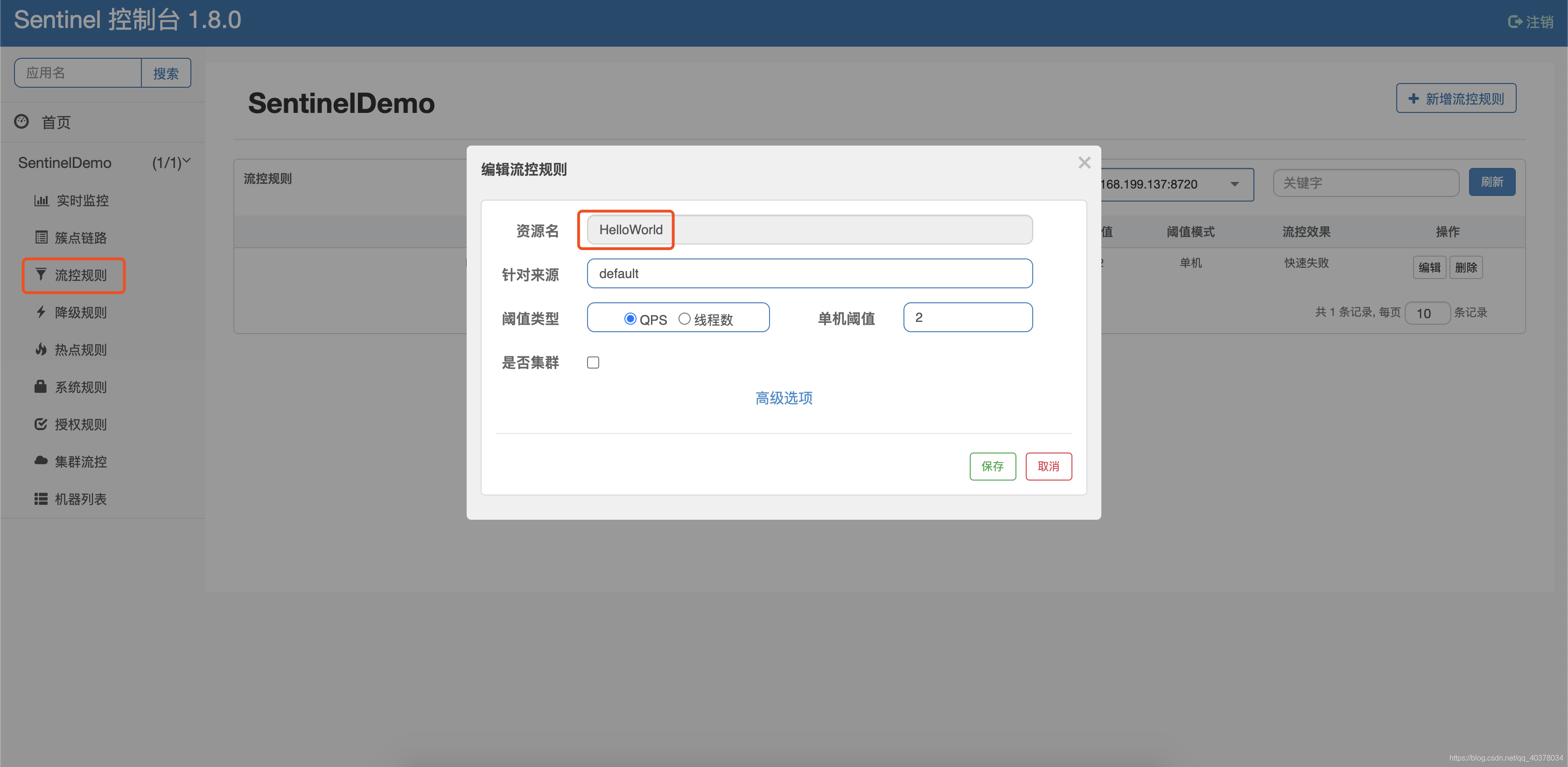Click the filter funnel icon for 流控规则

pyautogui.click(x=41, y=274)
